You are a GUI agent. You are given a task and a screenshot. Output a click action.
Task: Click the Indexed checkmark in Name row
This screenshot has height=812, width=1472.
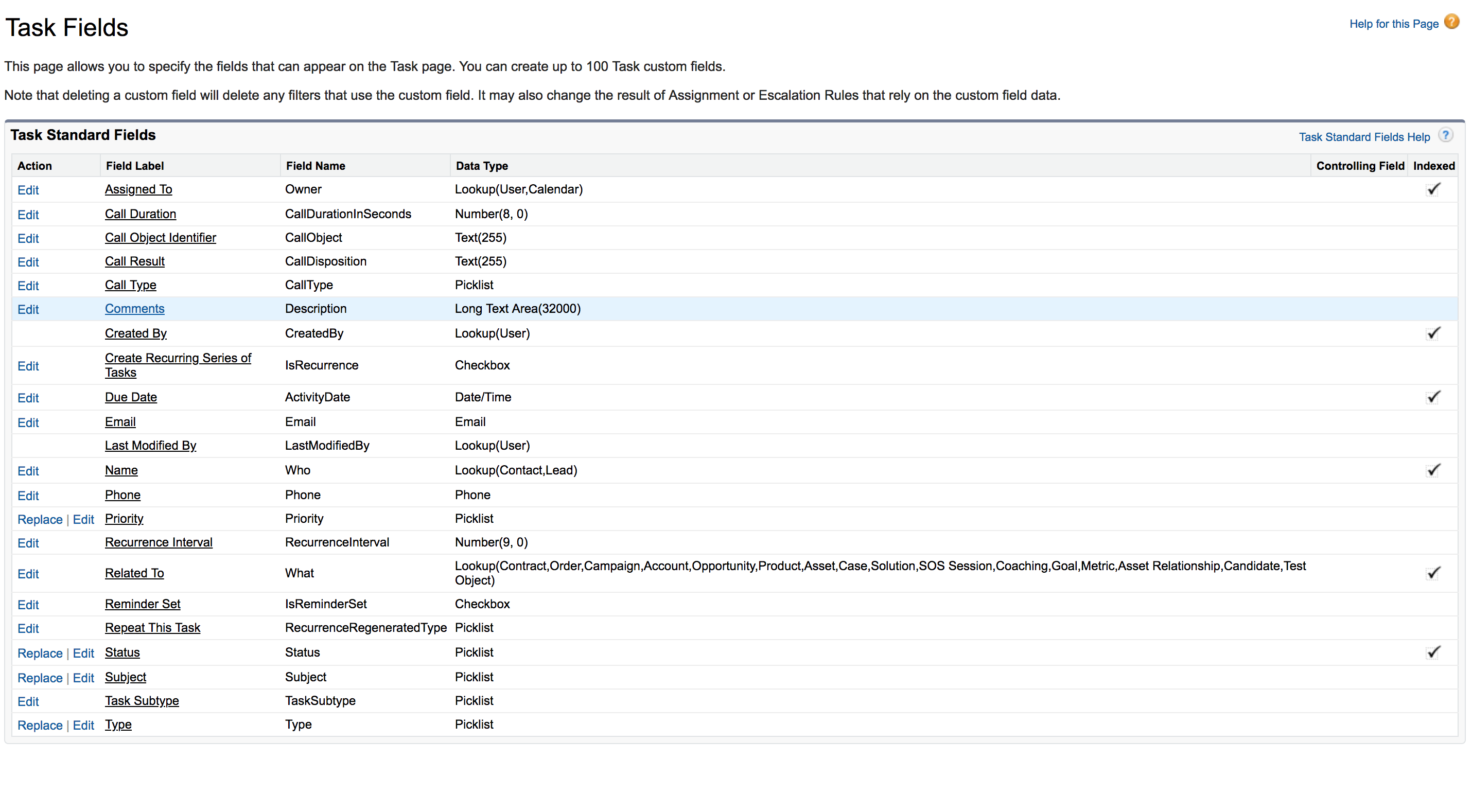point(1433,470)
